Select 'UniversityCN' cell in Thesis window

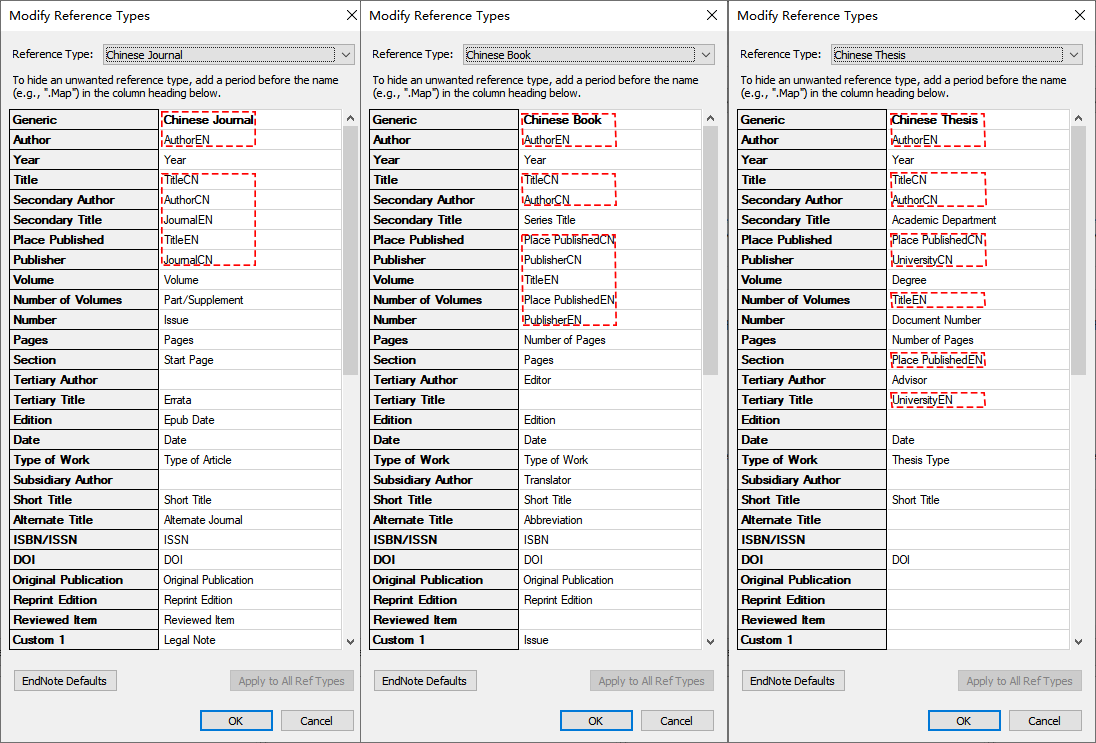979,259
